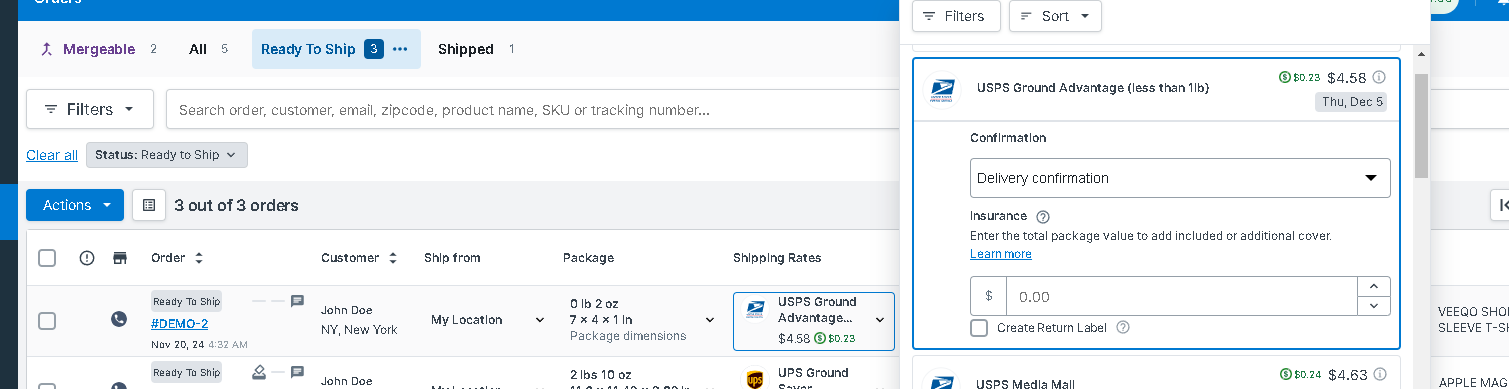Click the UPS logo in second order row
Image resolution: width=1509 pixels, height=389 pixels.
click(755, 380)
